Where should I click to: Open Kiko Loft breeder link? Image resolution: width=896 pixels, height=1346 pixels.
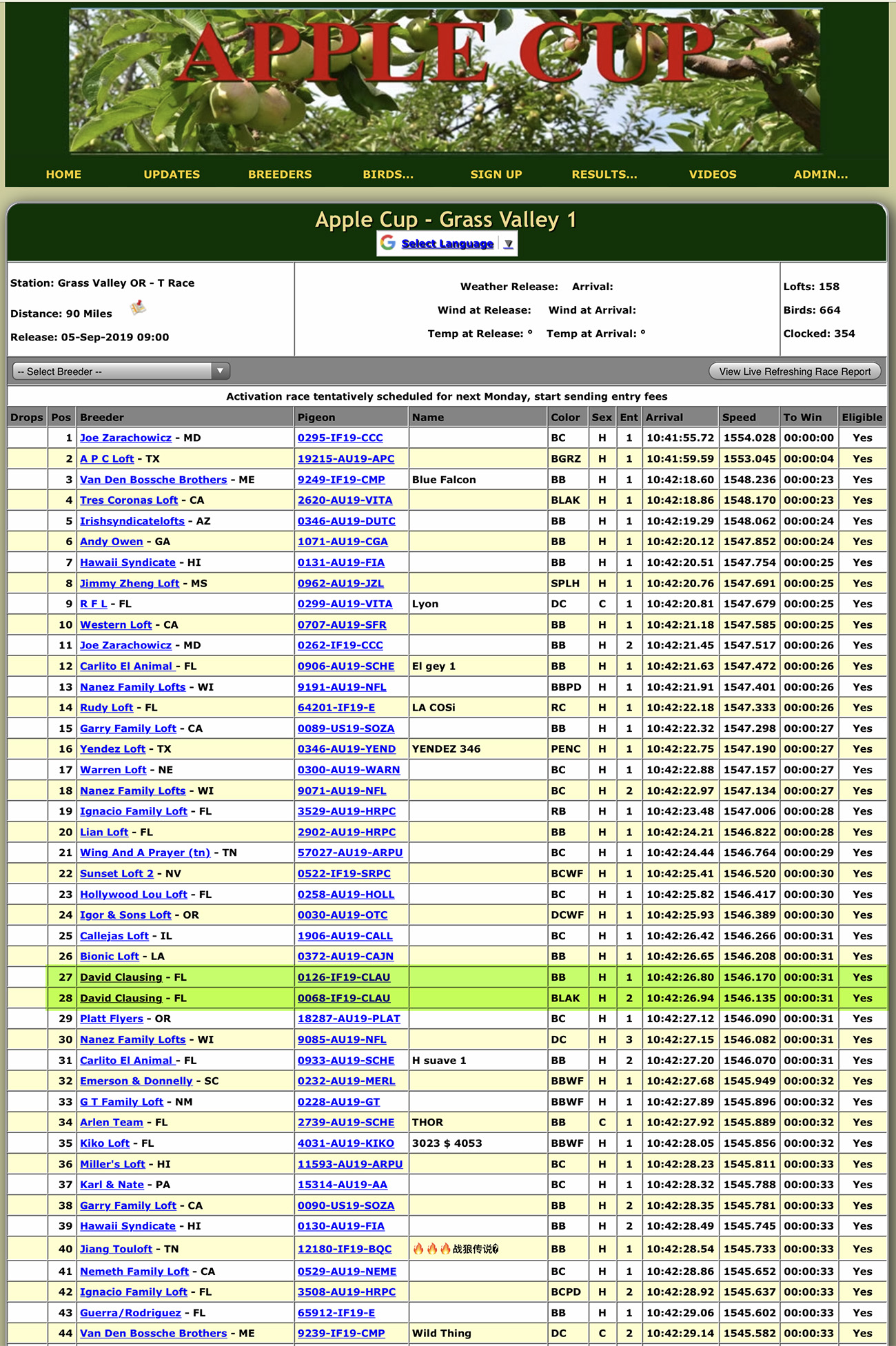click(105, 1143)
